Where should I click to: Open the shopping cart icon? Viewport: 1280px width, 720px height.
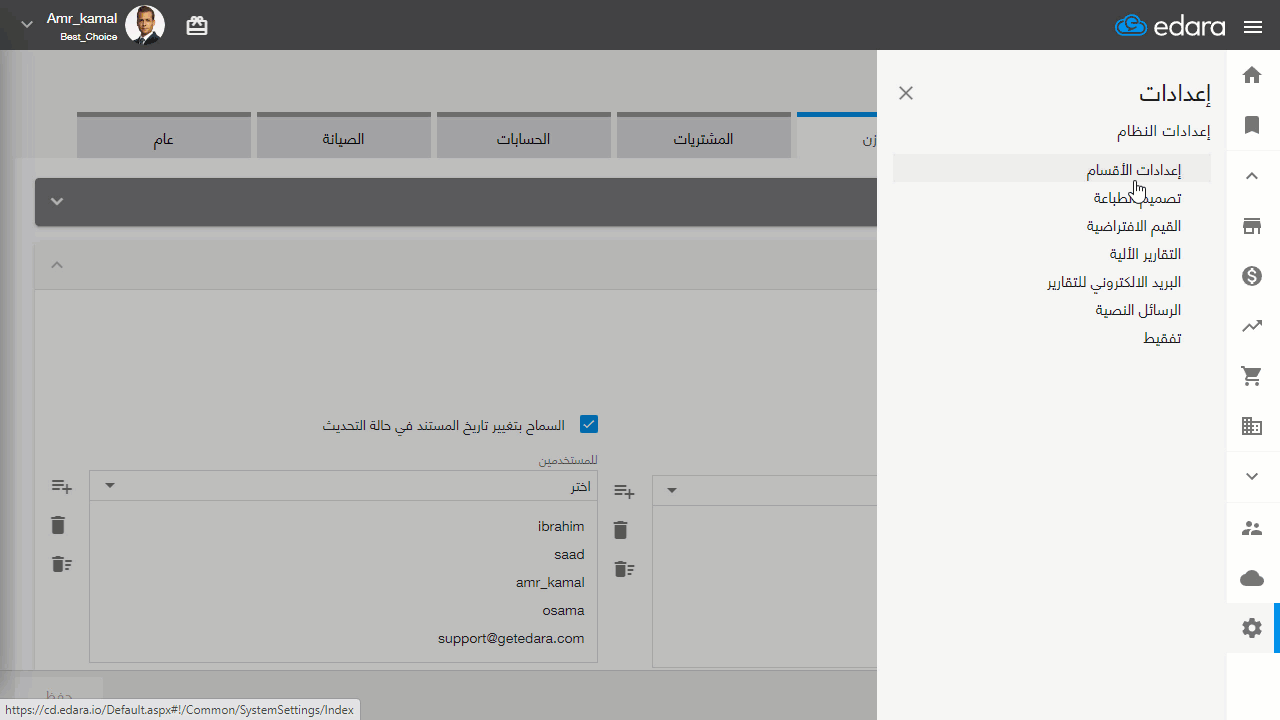[x=1252, y=376]
